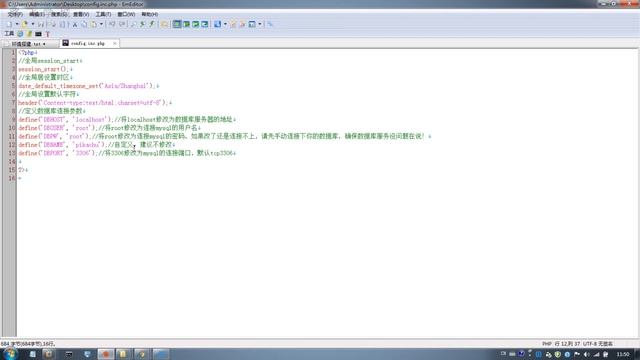The width and height of the screenshot is (640, 360).
Task: Click the header Content-type code line
Action: pos(95,103)
